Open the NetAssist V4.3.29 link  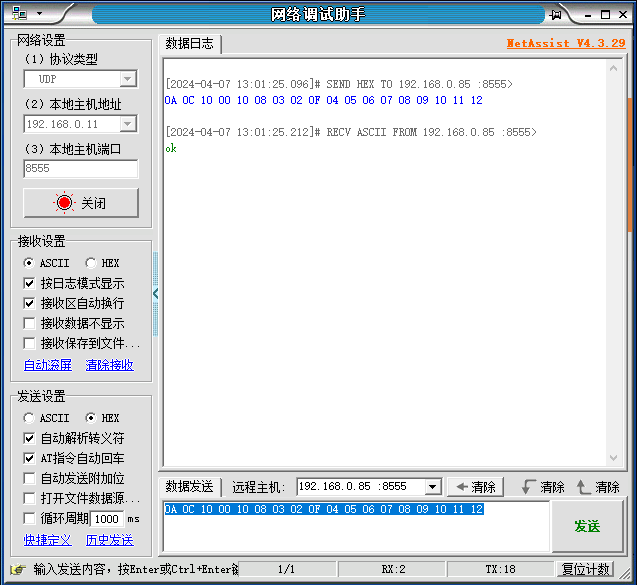pos(565,43)
